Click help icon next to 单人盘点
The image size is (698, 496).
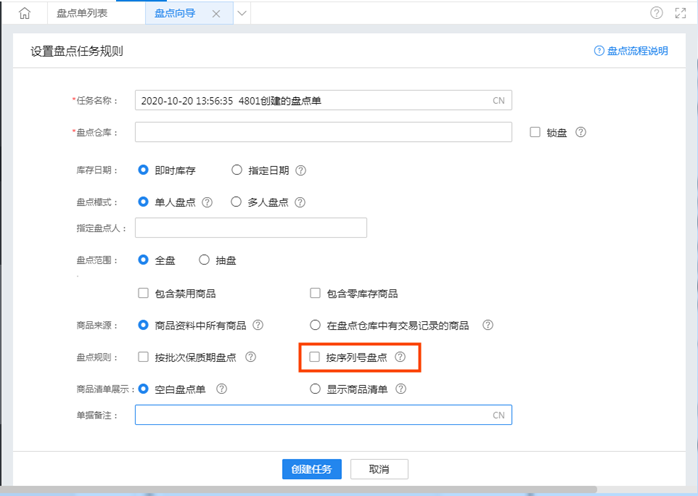207,201
